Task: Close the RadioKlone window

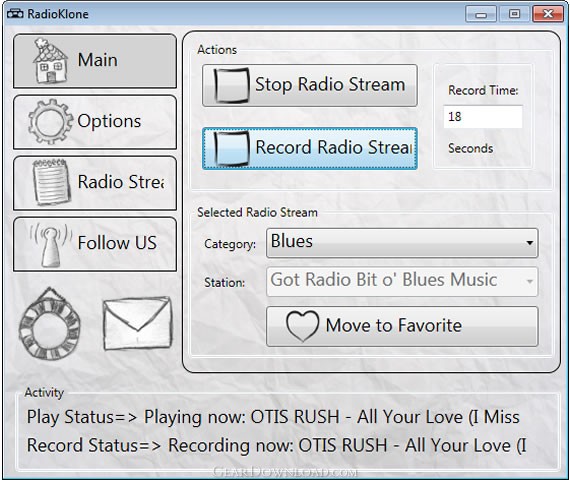Action: pos(548,14)
